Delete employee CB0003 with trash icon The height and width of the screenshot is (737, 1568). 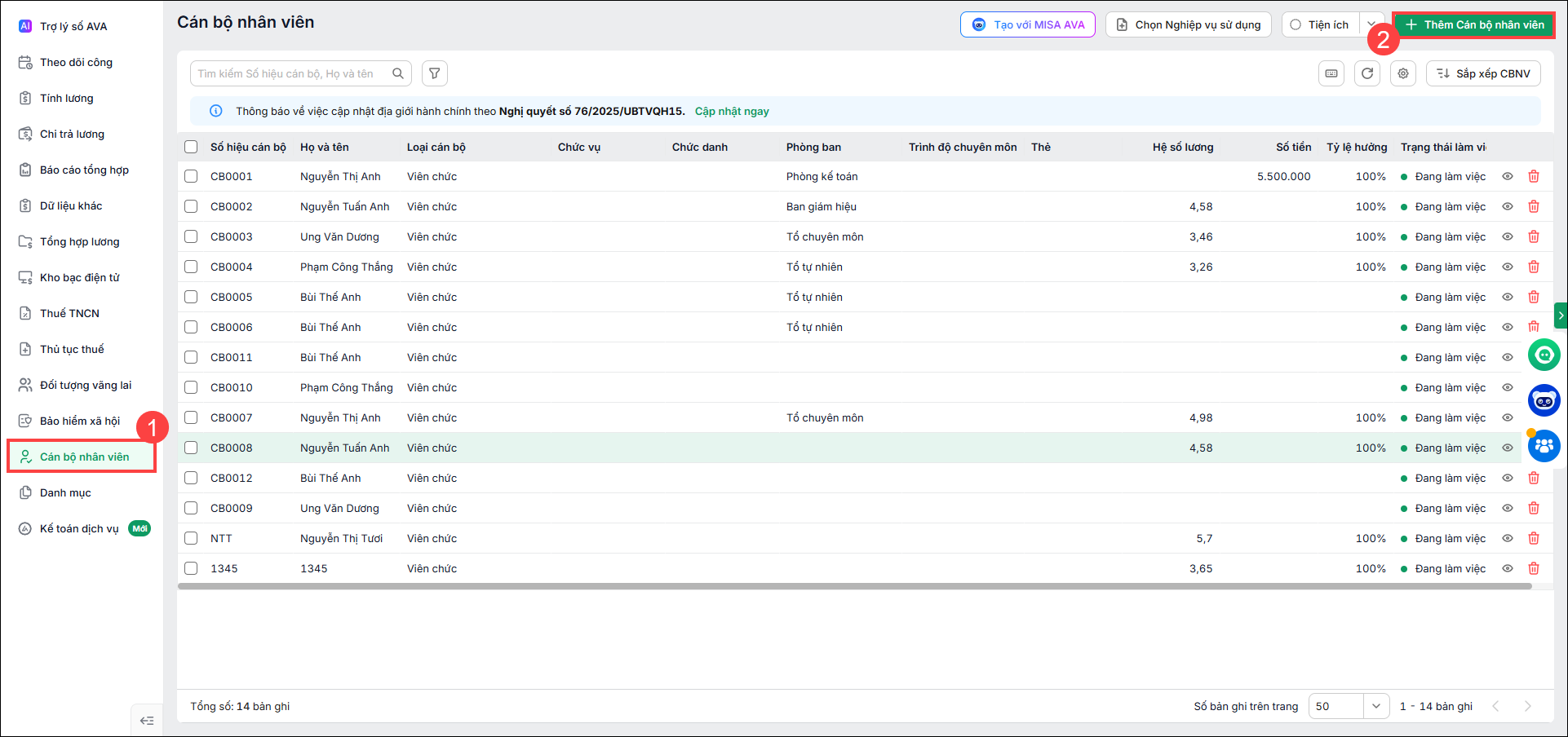pyautogui.click(x=1534, y=236)
